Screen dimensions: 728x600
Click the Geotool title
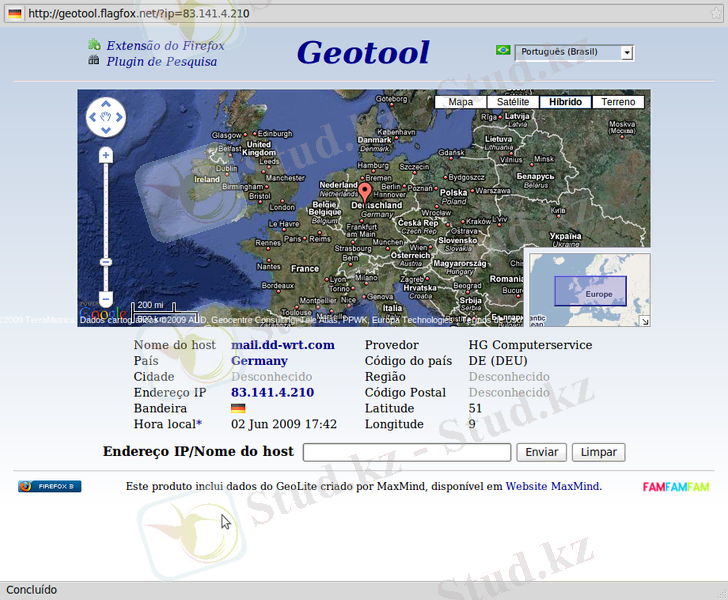point(364,52)
